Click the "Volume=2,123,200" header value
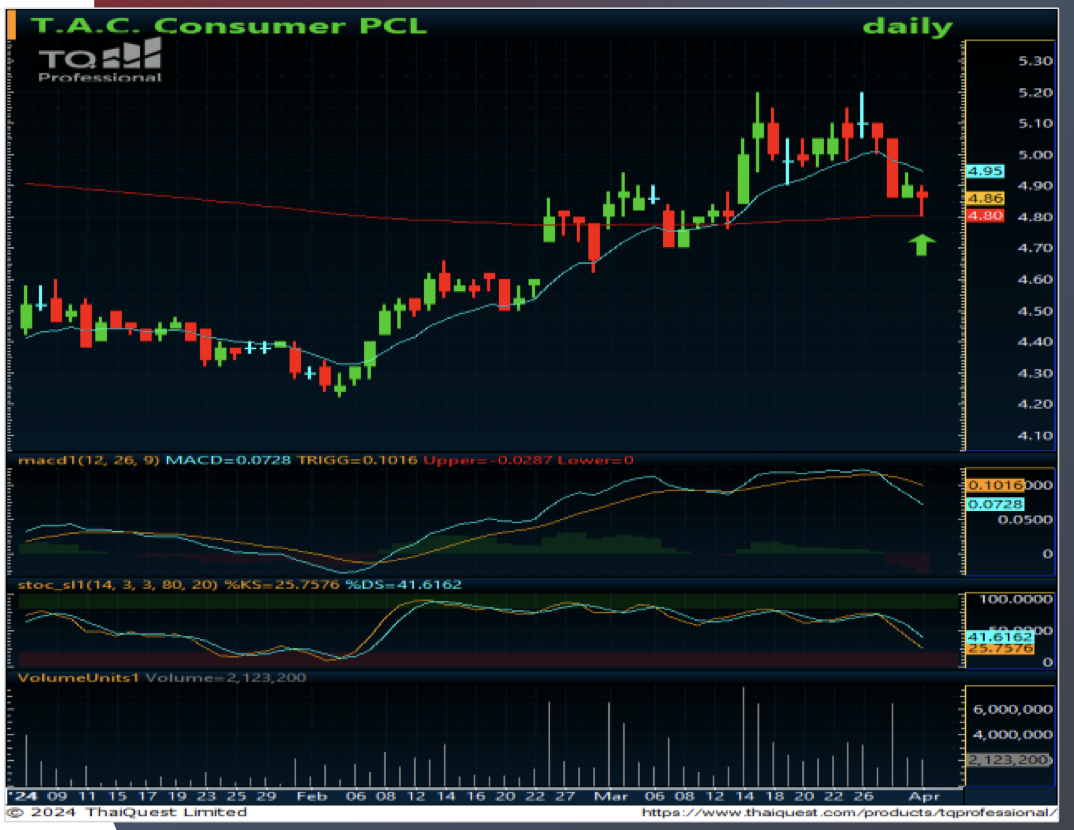 point(226,677)
